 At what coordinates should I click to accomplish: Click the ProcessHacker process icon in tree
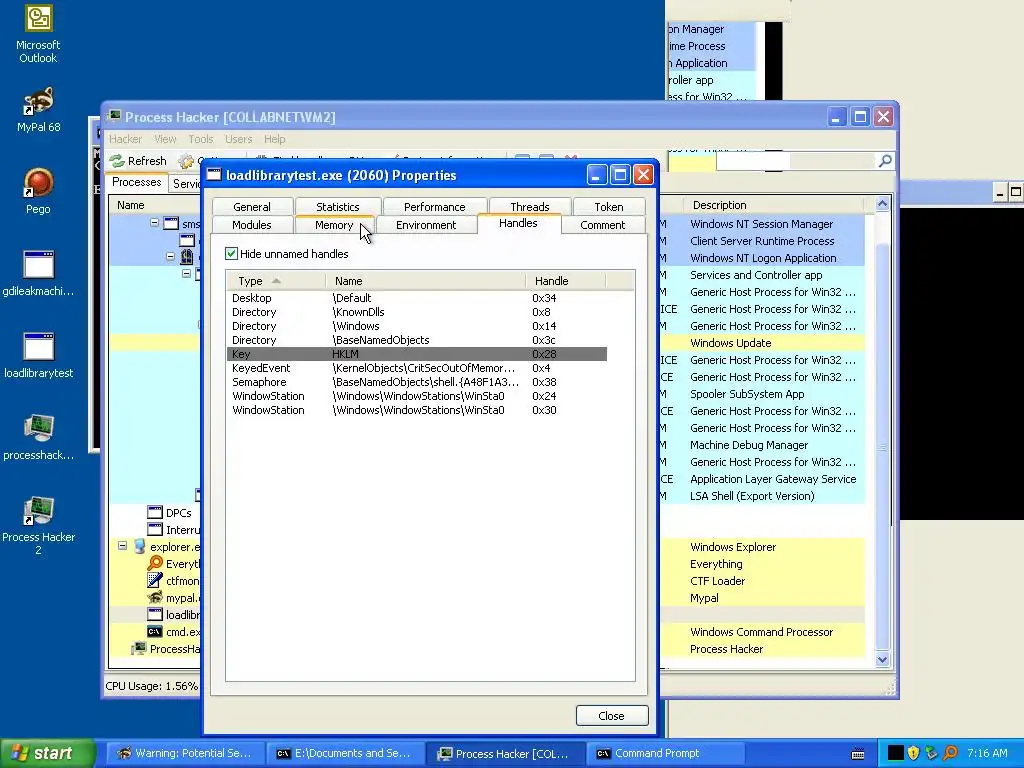[x=138, y=648]
